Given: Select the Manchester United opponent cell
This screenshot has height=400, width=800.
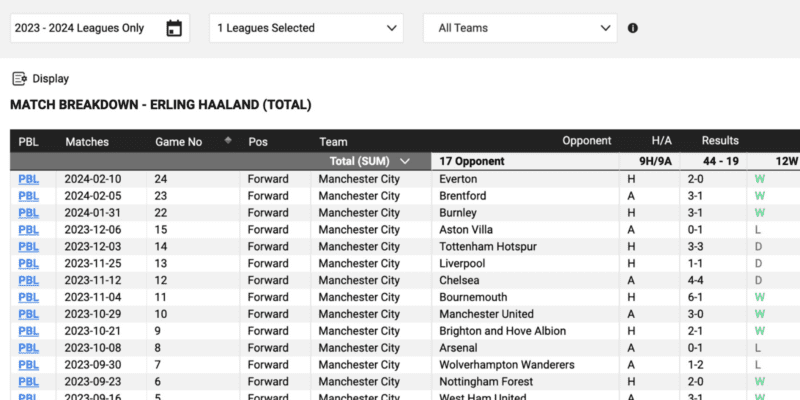Looking at the screenshot, I should coord(486,314).
